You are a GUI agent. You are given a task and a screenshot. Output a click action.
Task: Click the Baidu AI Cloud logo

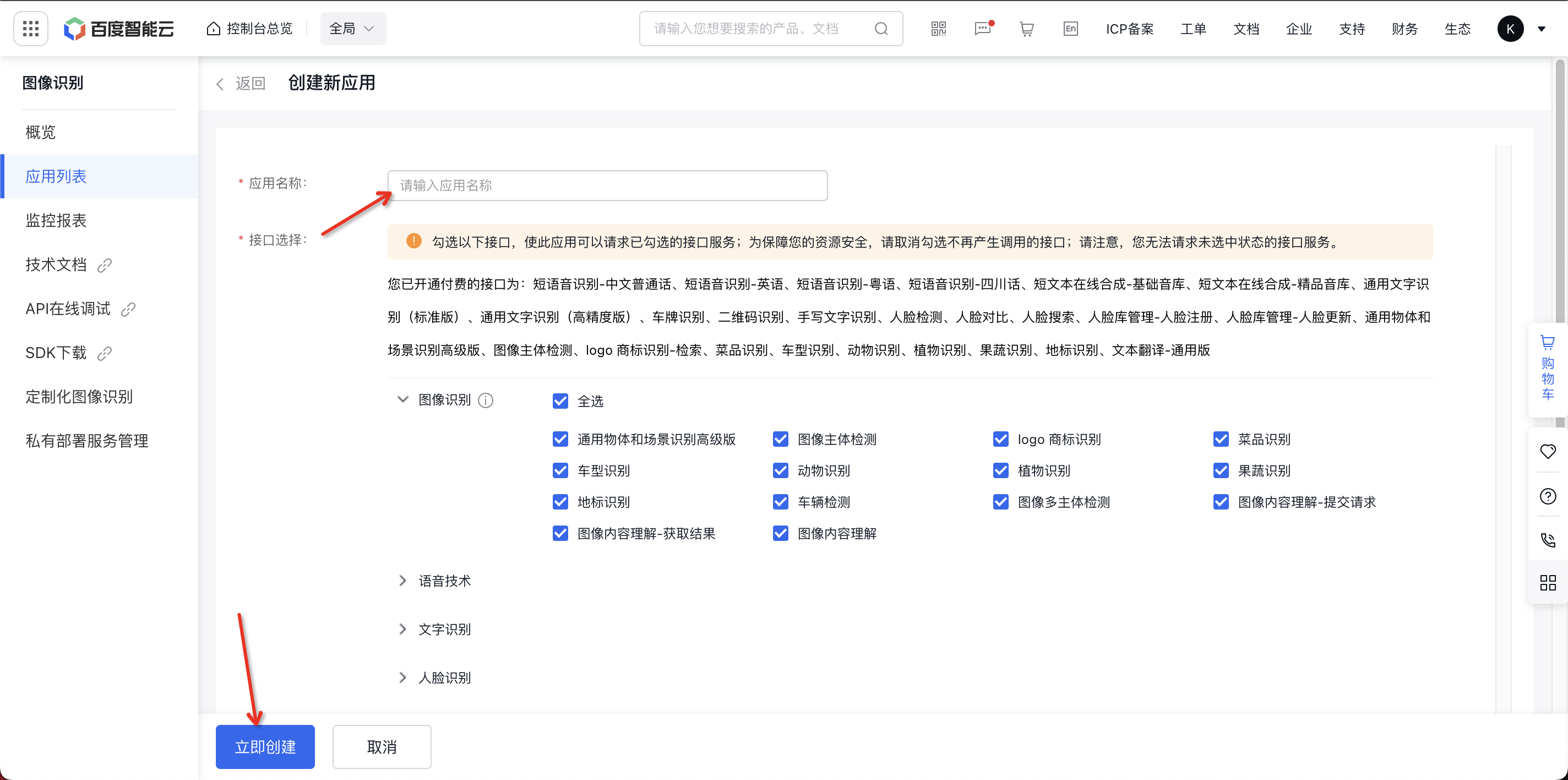(x=119, y=29)
